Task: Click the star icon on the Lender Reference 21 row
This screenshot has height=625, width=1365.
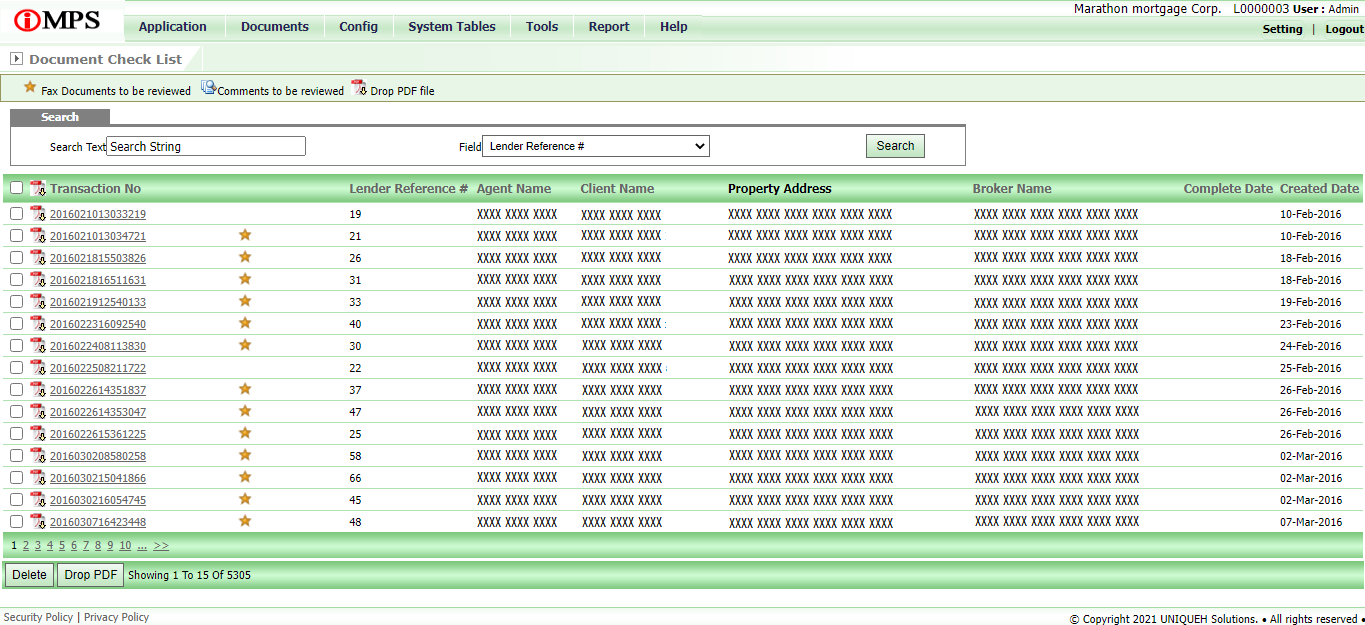Action: click(x=245, y=235)
